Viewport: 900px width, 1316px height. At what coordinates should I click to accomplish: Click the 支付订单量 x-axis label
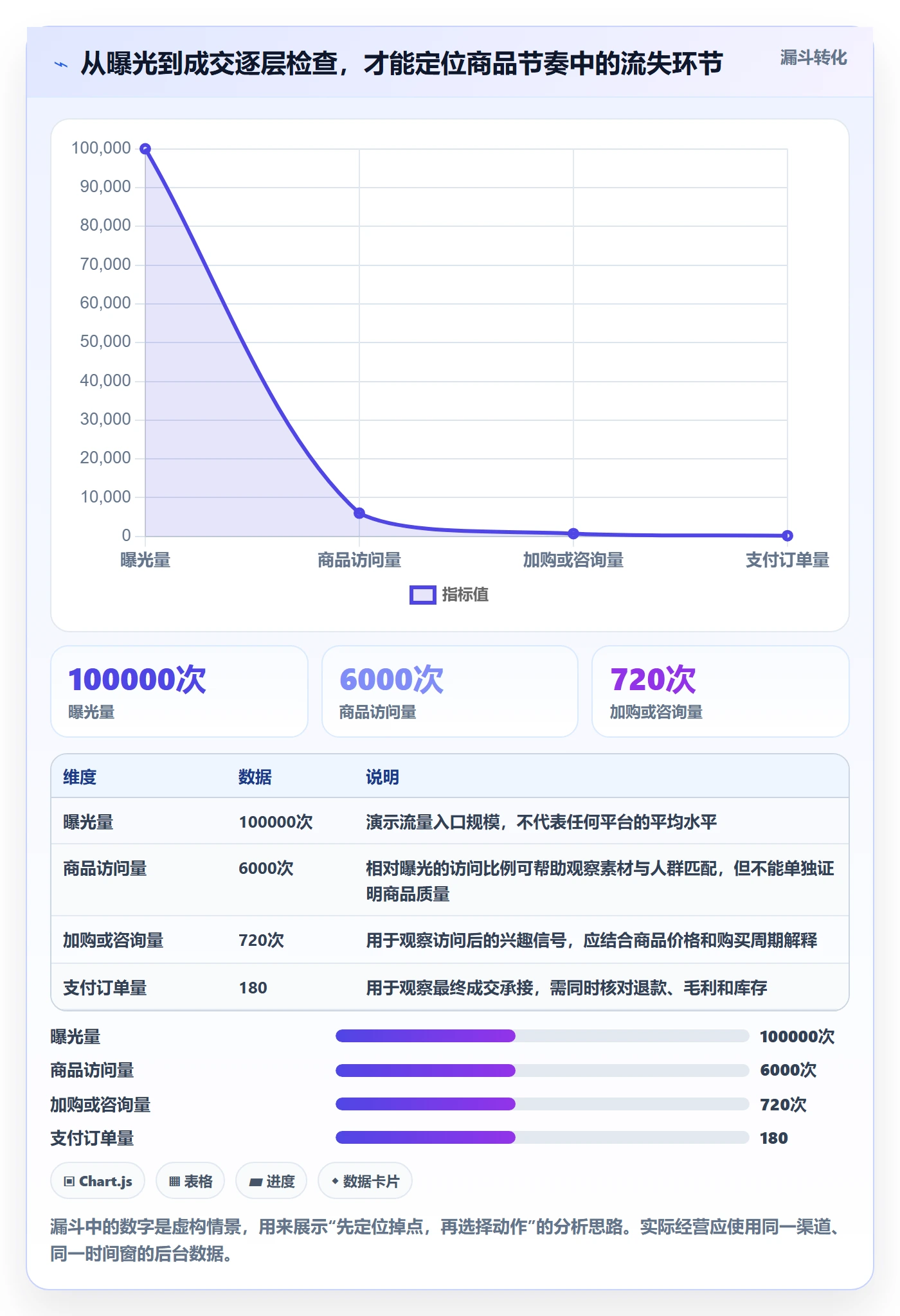click(x=788, y=560)
